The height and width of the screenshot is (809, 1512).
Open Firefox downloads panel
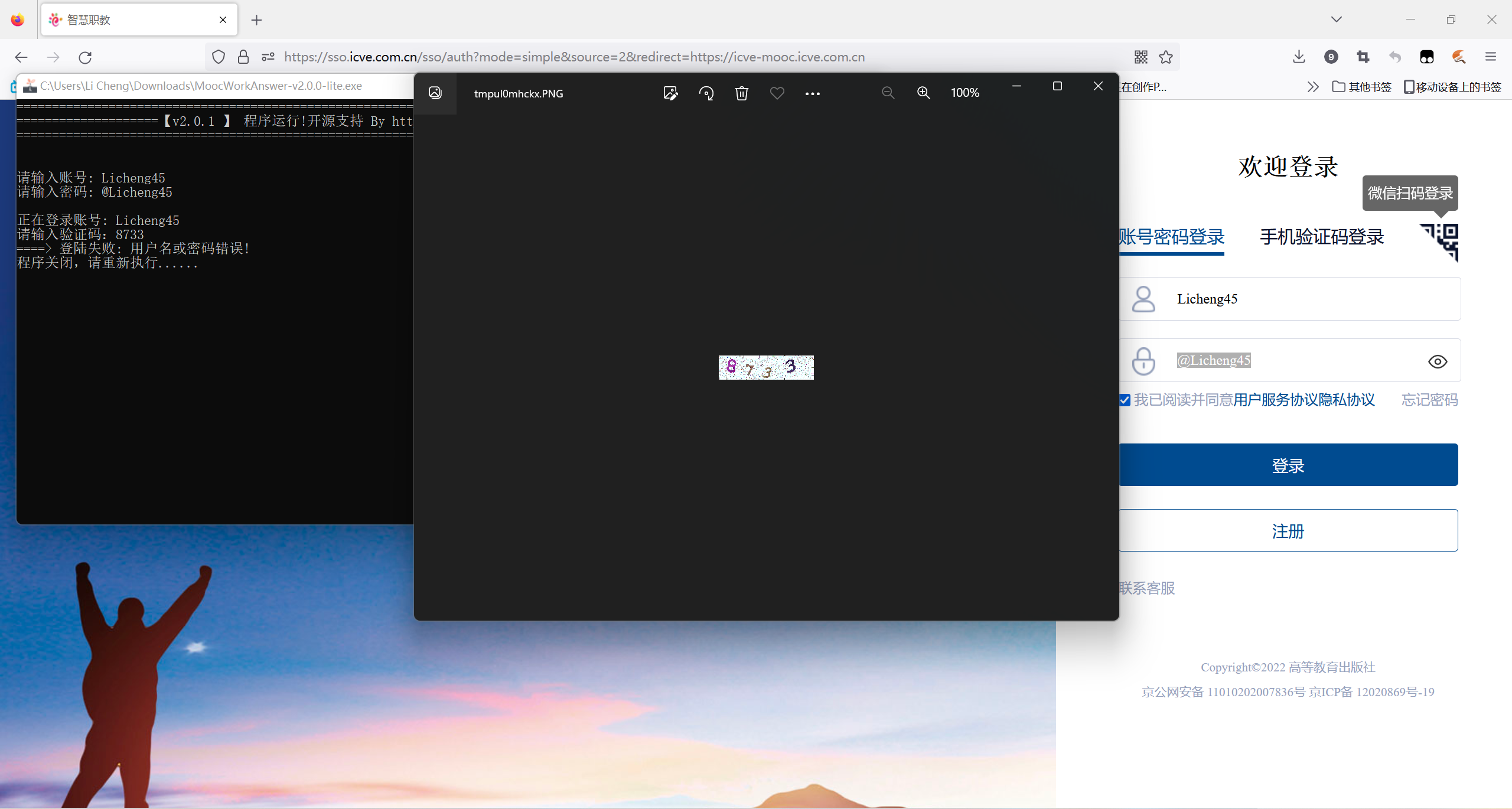(x=1298, y=57)
